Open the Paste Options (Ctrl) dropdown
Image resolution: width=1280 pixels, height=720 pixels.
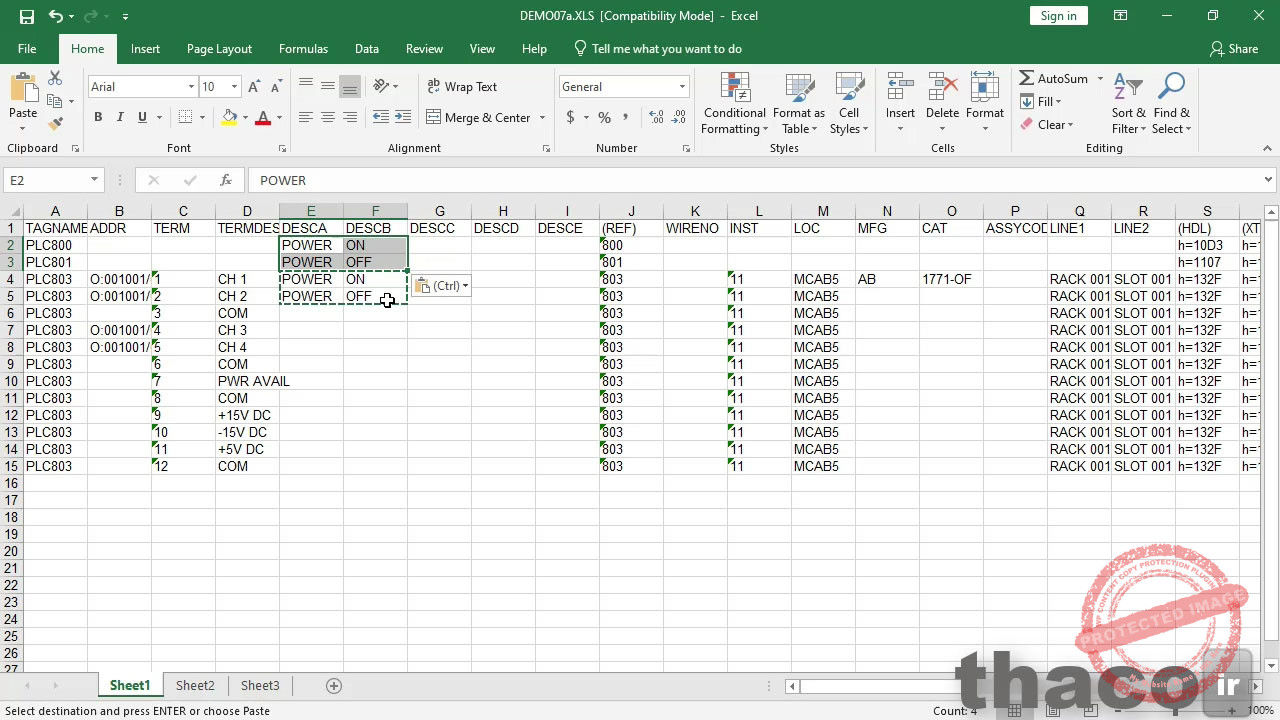[441, 286]
